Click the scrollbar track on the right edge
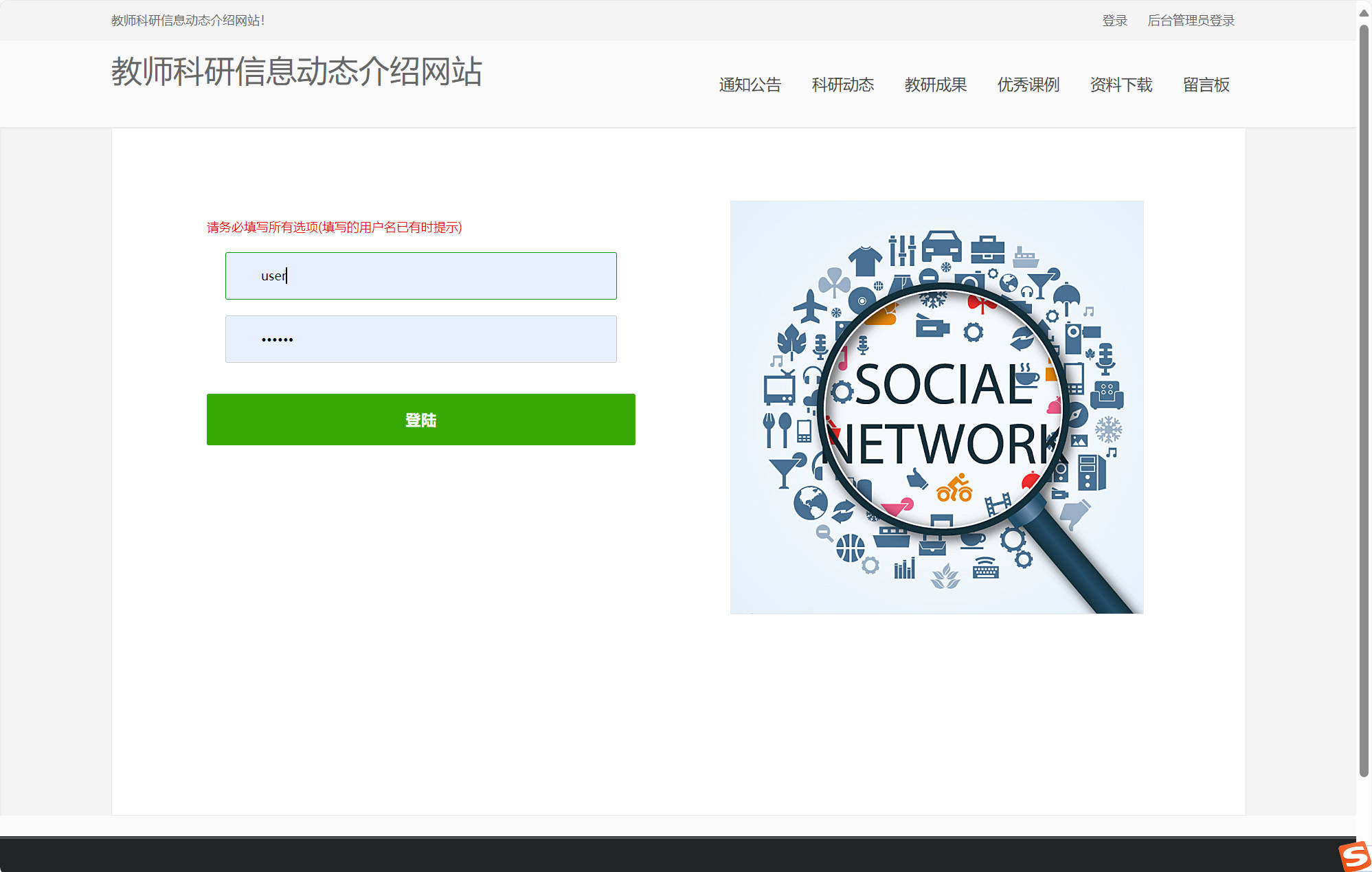This screenshot has height=872, width=1372. pos(1364,412)
